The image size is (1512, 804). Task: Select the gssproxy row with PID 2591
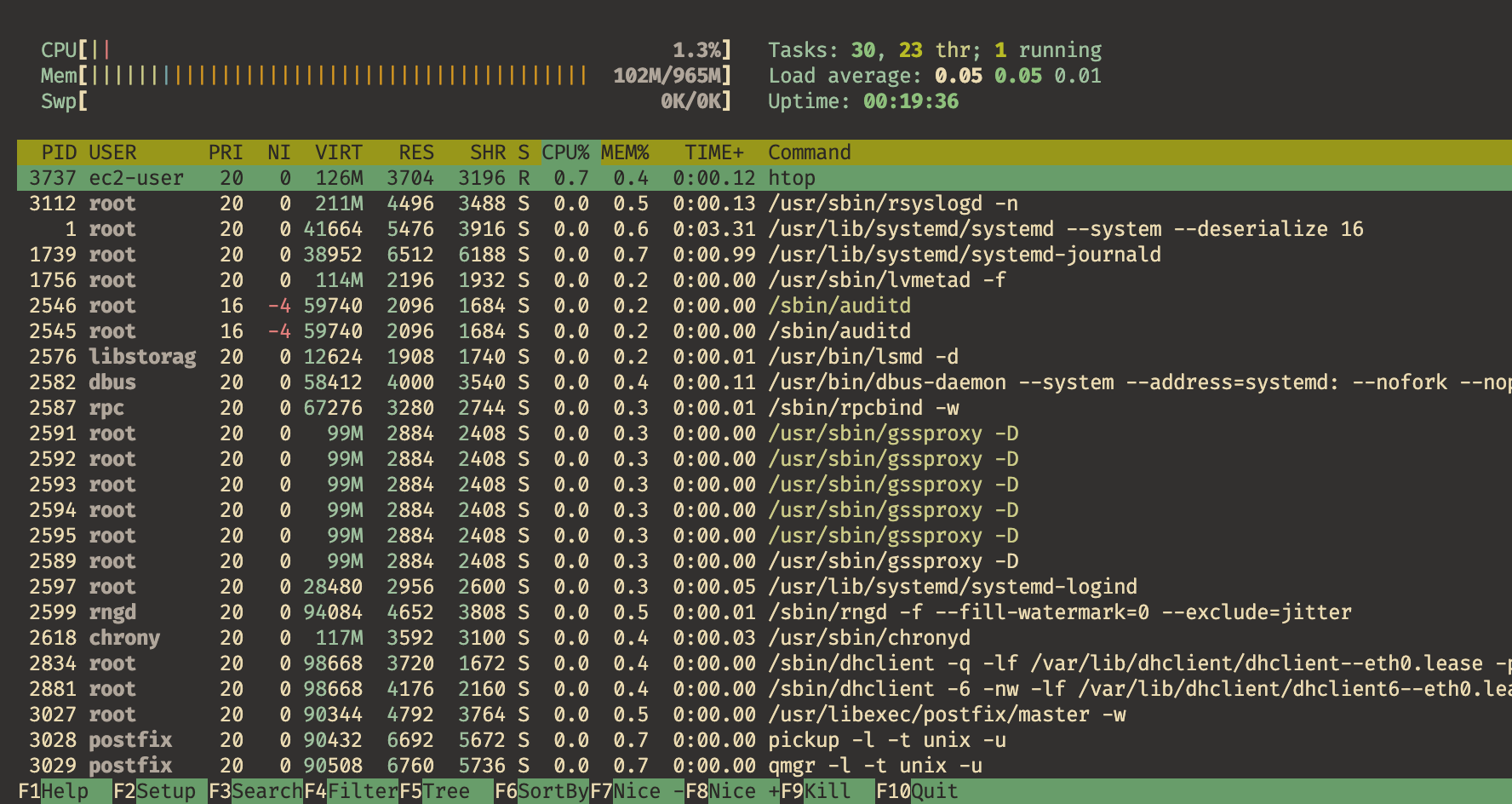coord(765,434)
